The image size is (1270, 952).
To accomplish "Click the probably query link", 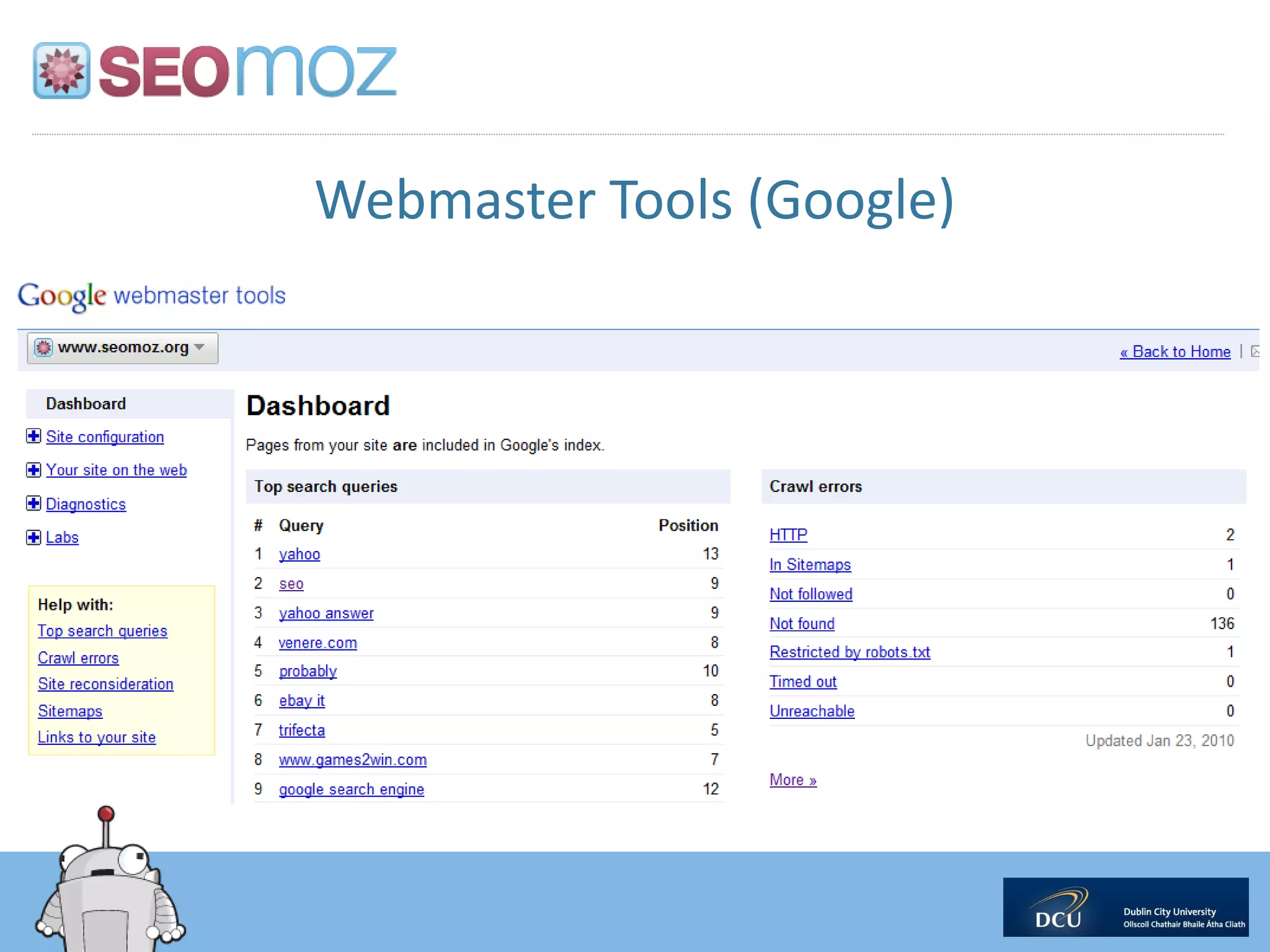I will 308,671.
